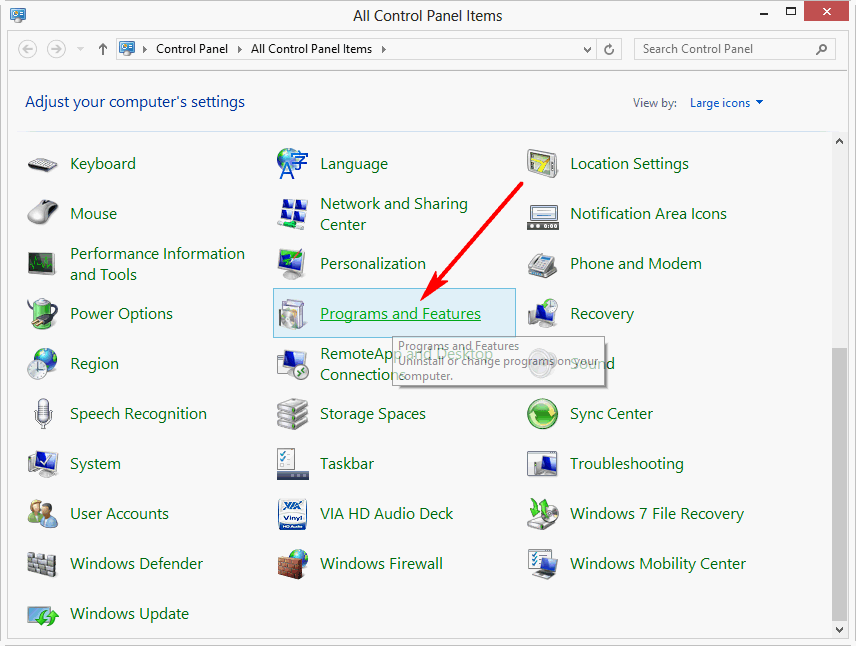The width and height of the screenshot is (856, 646).
Task: Click the Control Panel icon in address bar
Action: (127, 49)
